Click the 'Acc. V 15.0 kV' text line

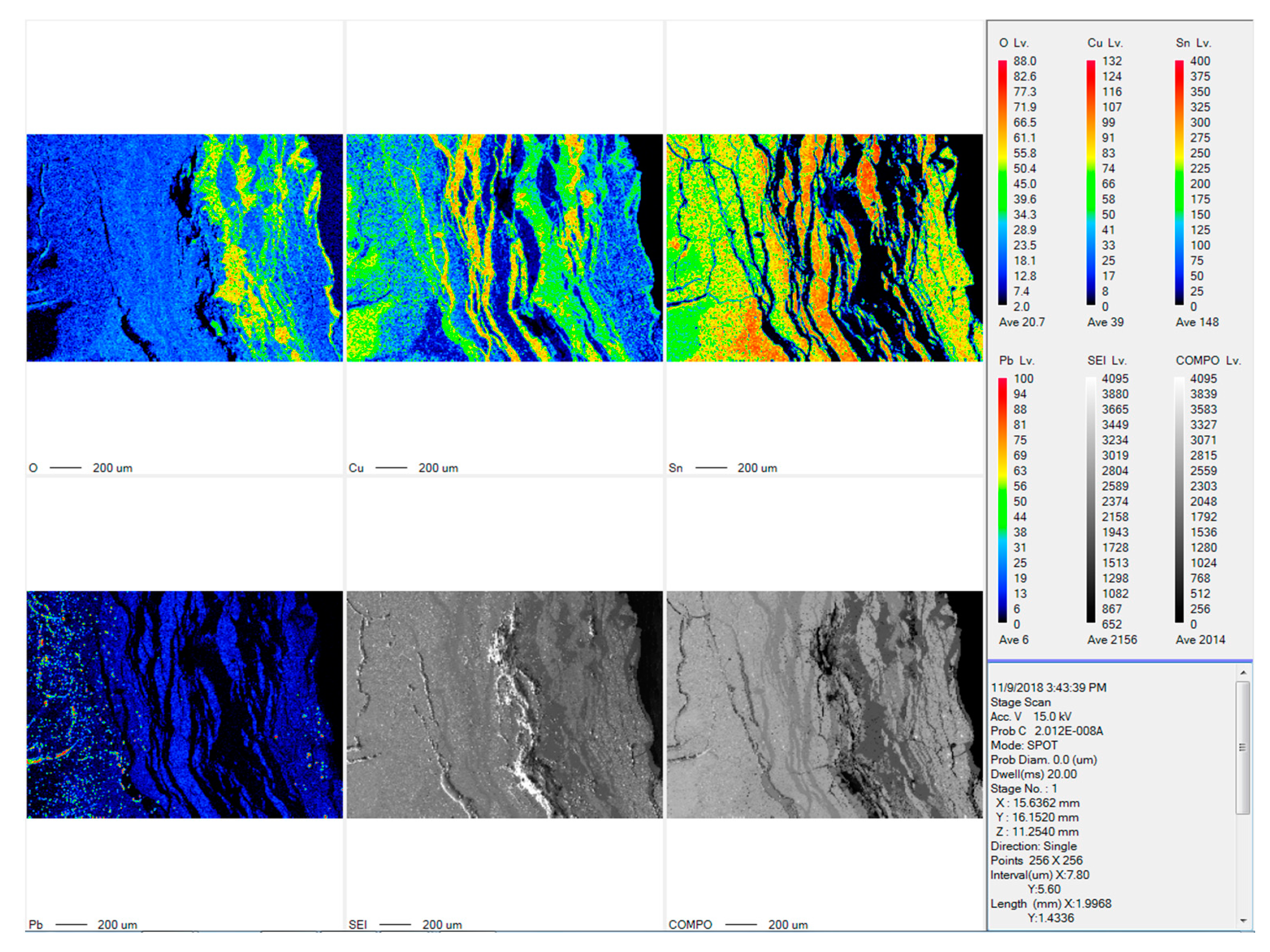[1031, 716]
